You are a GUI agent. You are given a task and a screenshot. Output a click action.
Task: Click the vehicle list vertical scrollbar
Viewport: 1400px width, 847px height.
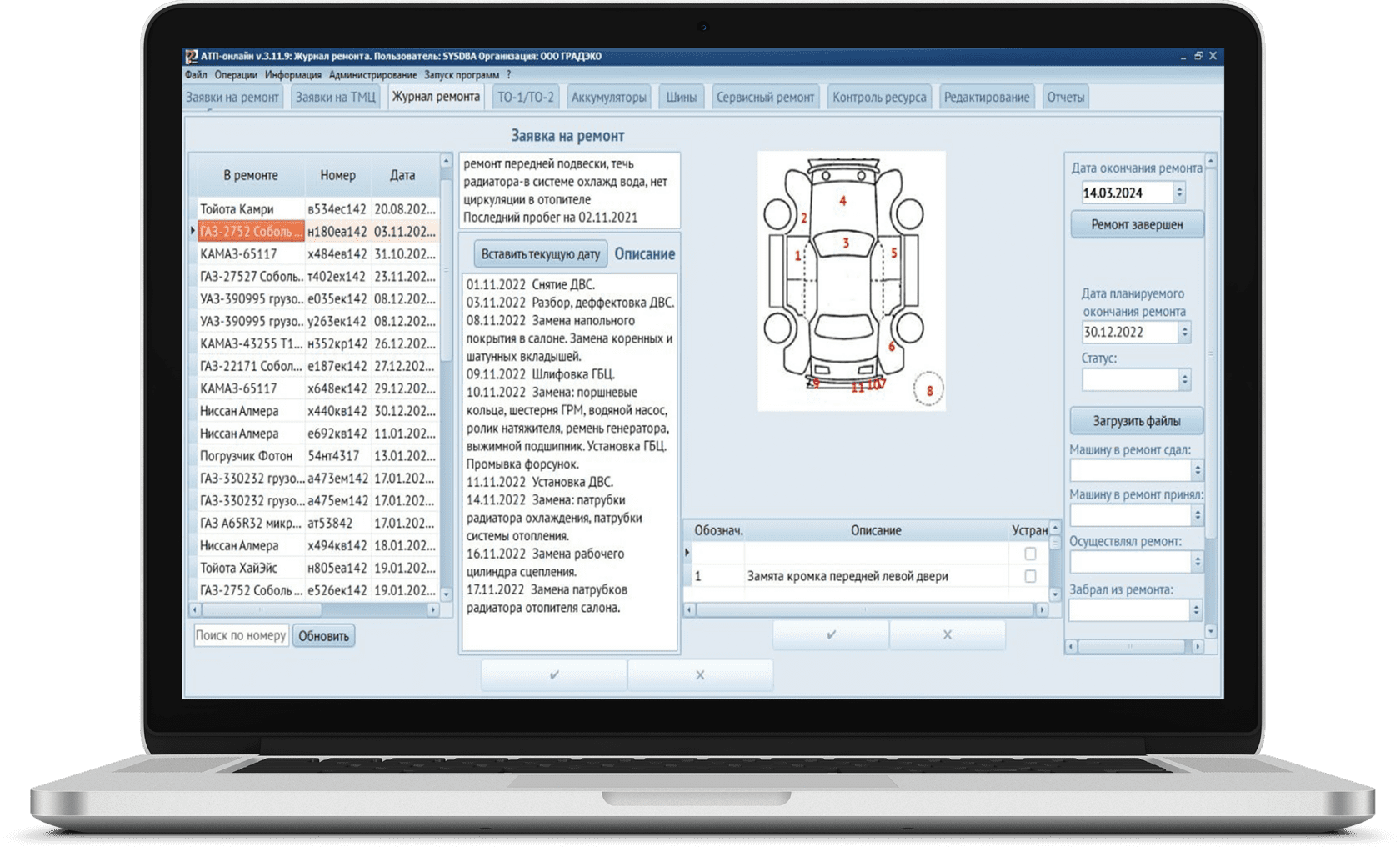(x=446, y=378)
